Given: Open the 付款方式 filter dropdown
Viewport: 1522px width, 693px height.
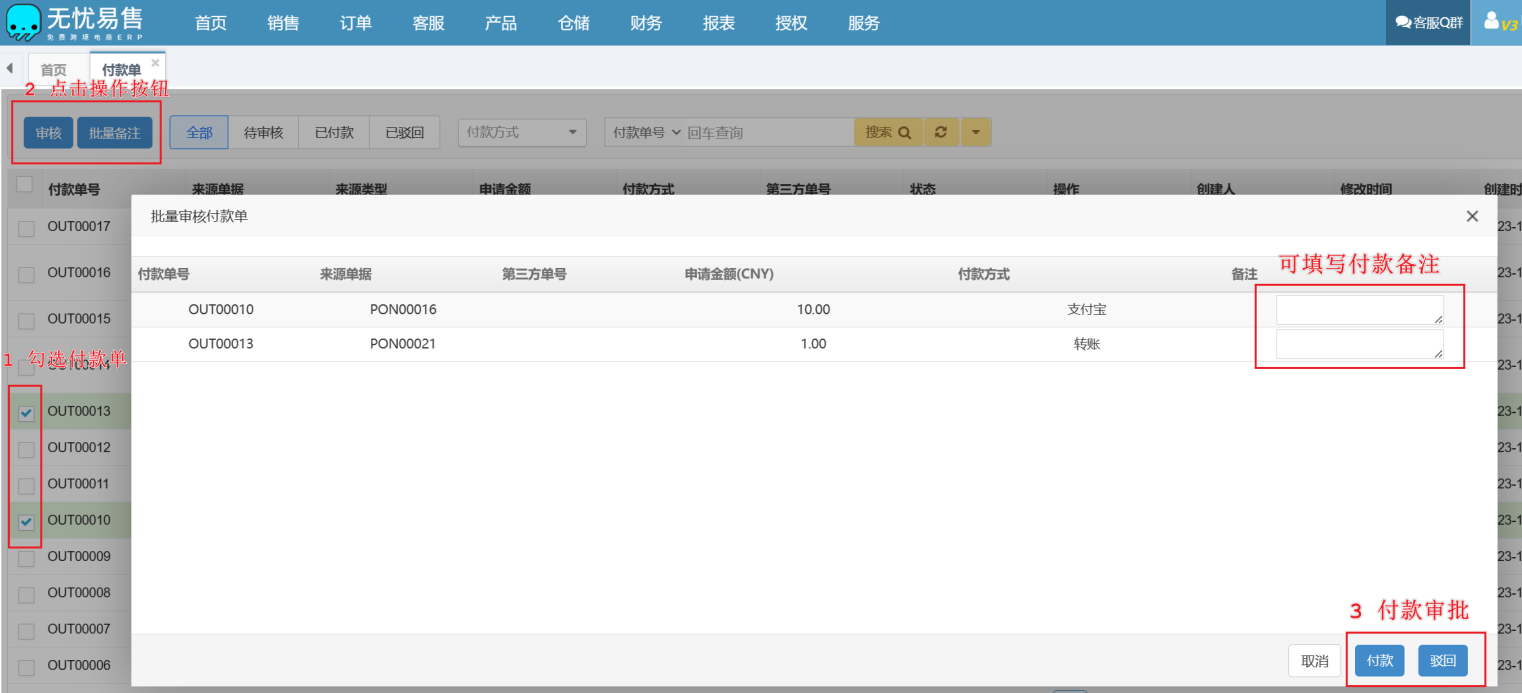Looking at the screenshot, I should click(x=523, y=132).
